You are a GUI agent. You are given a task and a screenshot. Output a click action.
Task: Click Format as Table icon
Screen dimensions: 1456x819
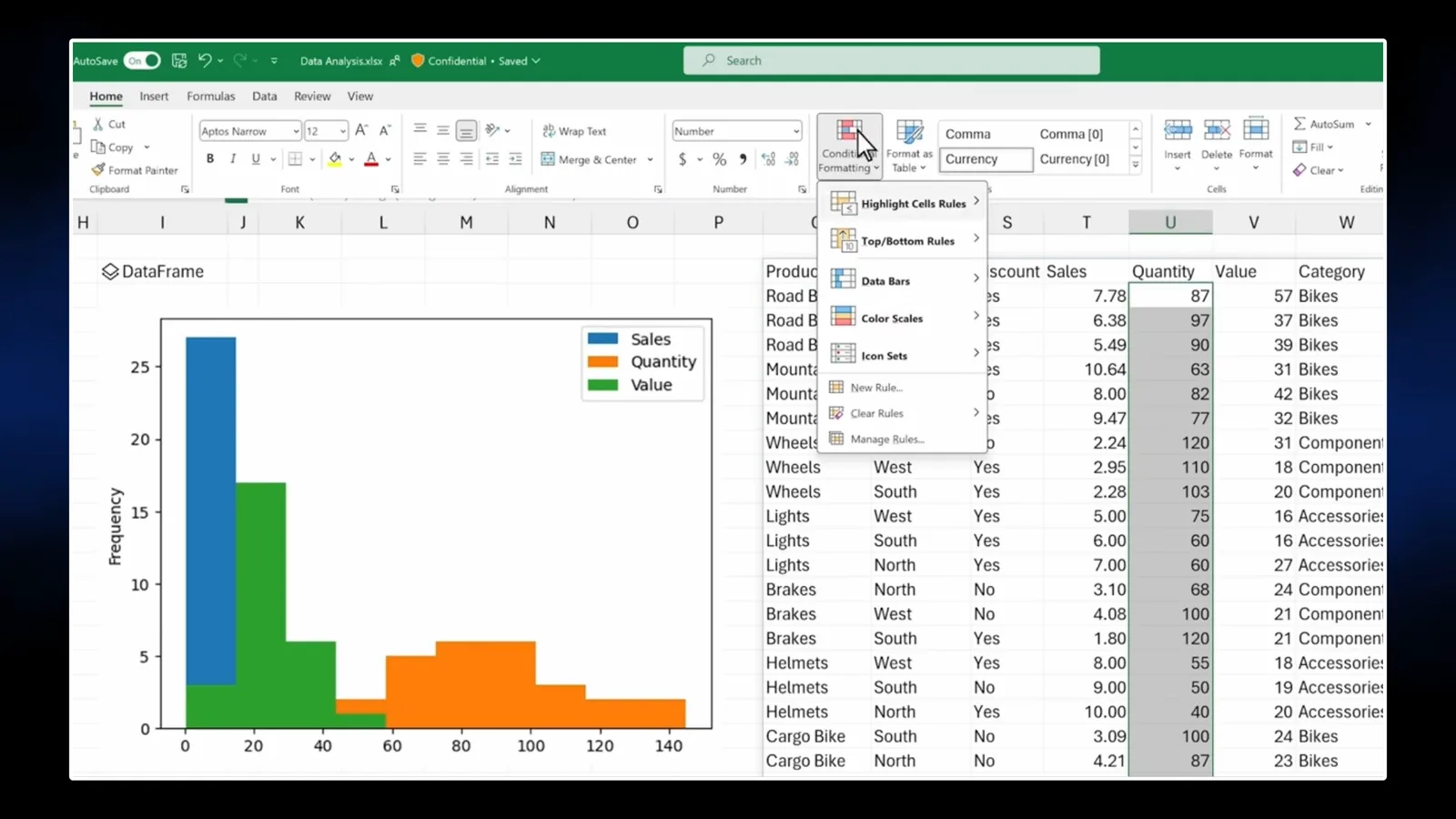[x=909, y=146]
